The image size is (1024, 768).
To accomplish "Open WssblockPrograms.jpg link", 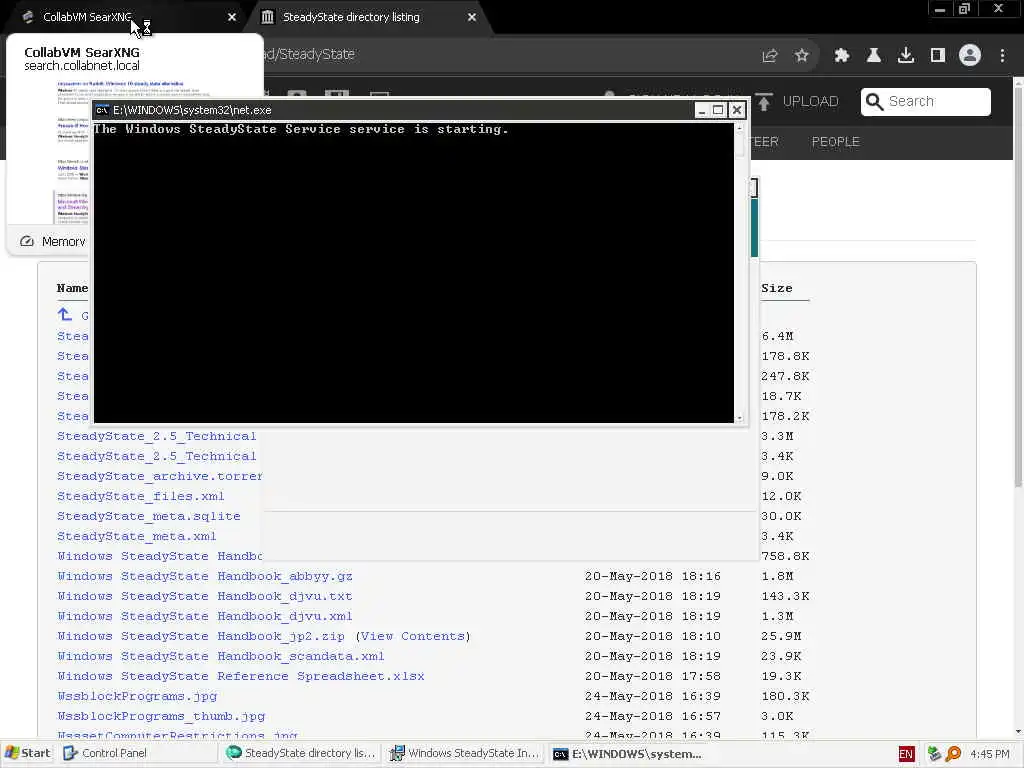I will click(x=136, y=696).
